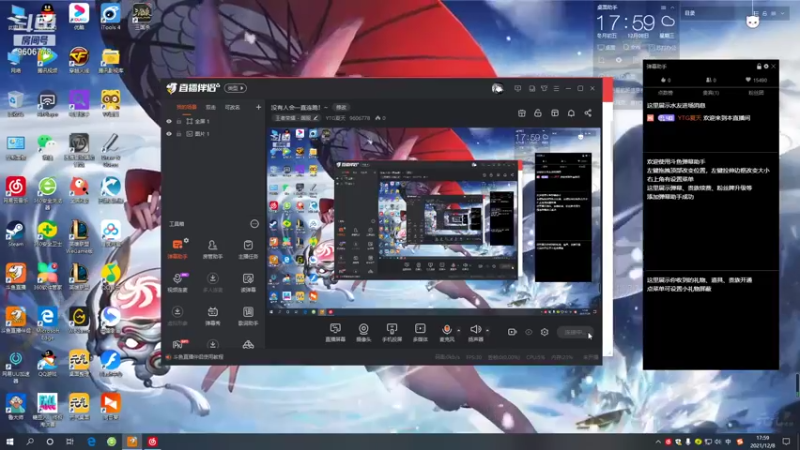Open the 斗鱼直播伴侣使用教程 tutorial link
The height and width of the screenshot is (450, 800).
tap(198, 357)
